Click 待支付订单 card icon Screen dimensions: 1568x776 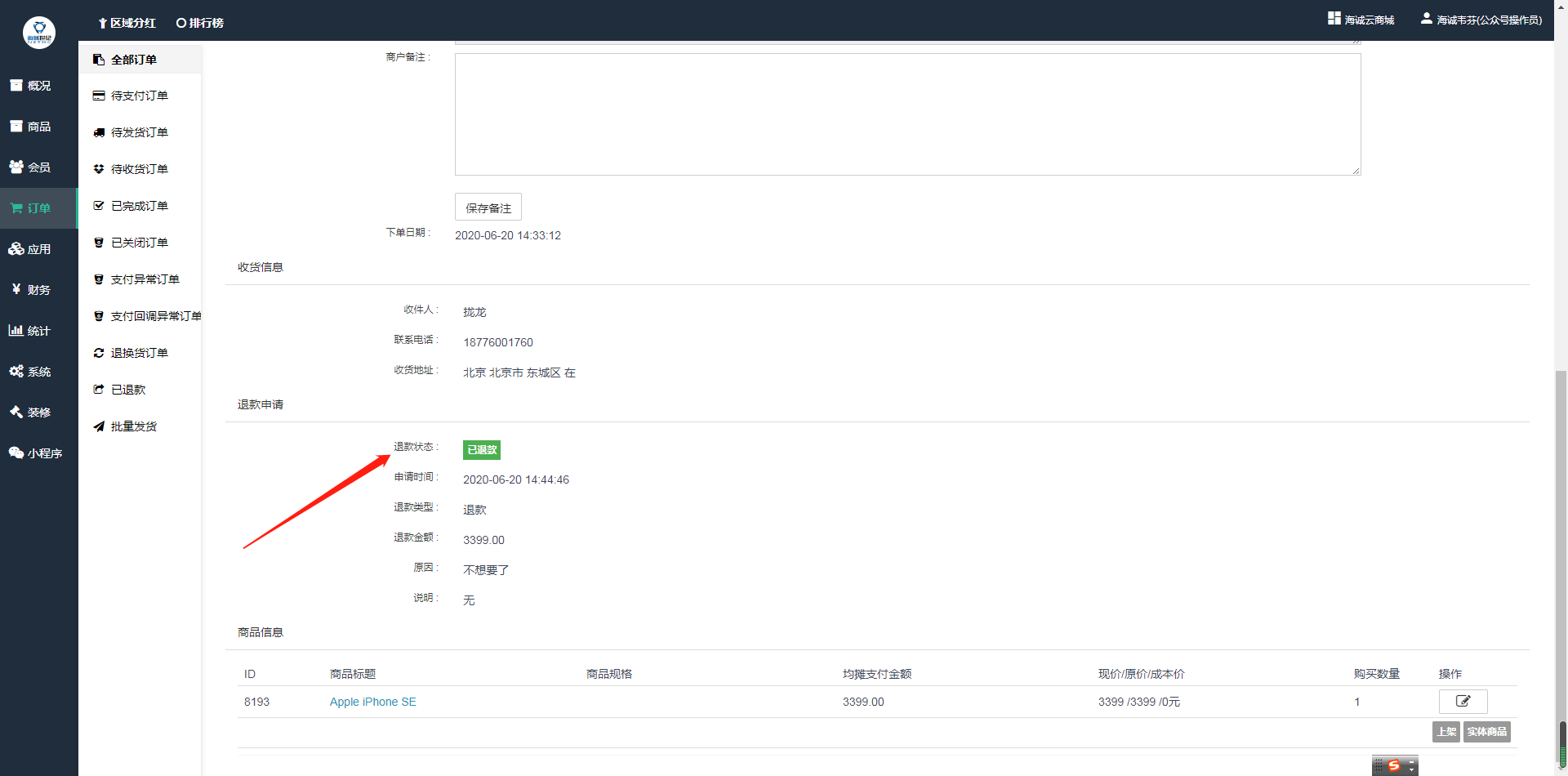(x=99, y=96)
